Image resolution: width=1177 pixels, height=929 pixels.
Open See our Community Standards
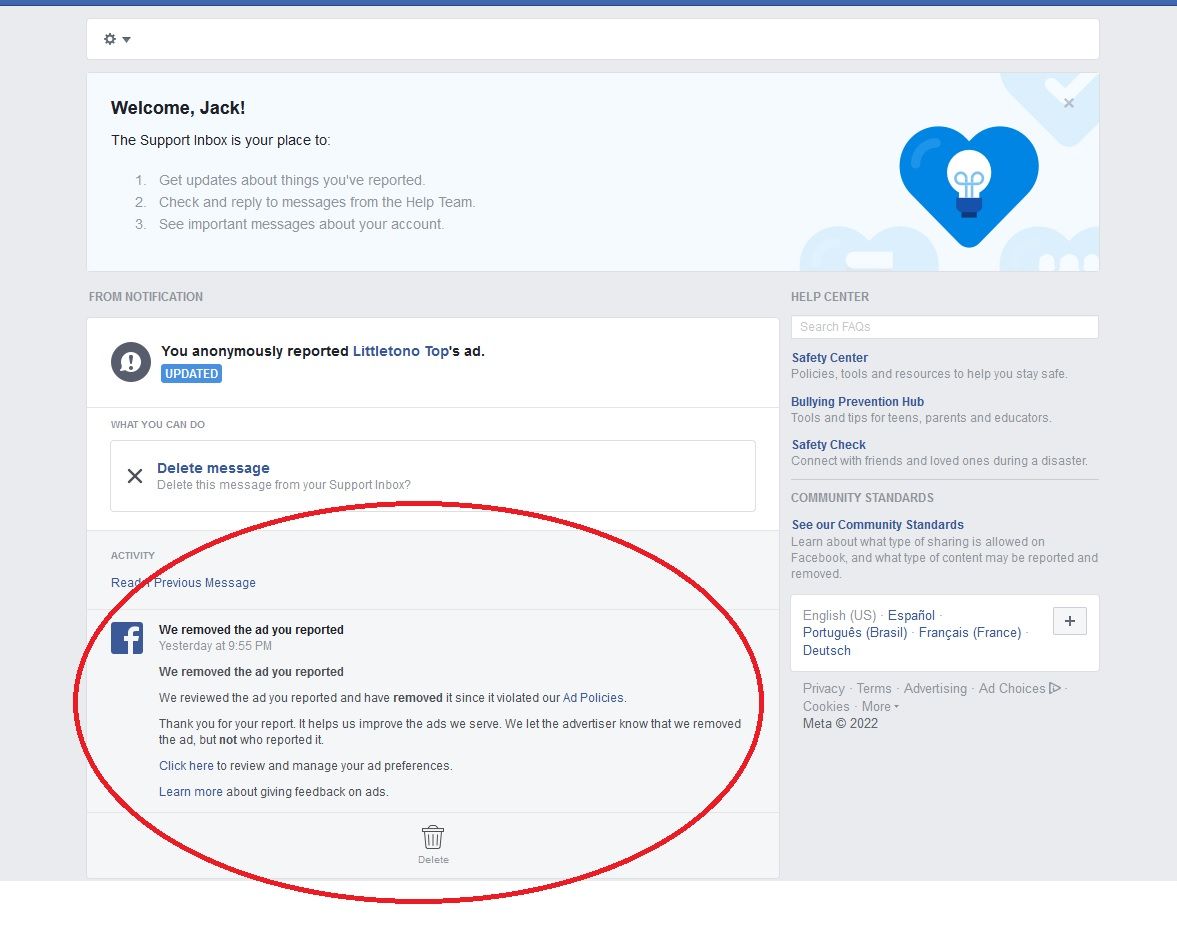(x=877, y=525)
